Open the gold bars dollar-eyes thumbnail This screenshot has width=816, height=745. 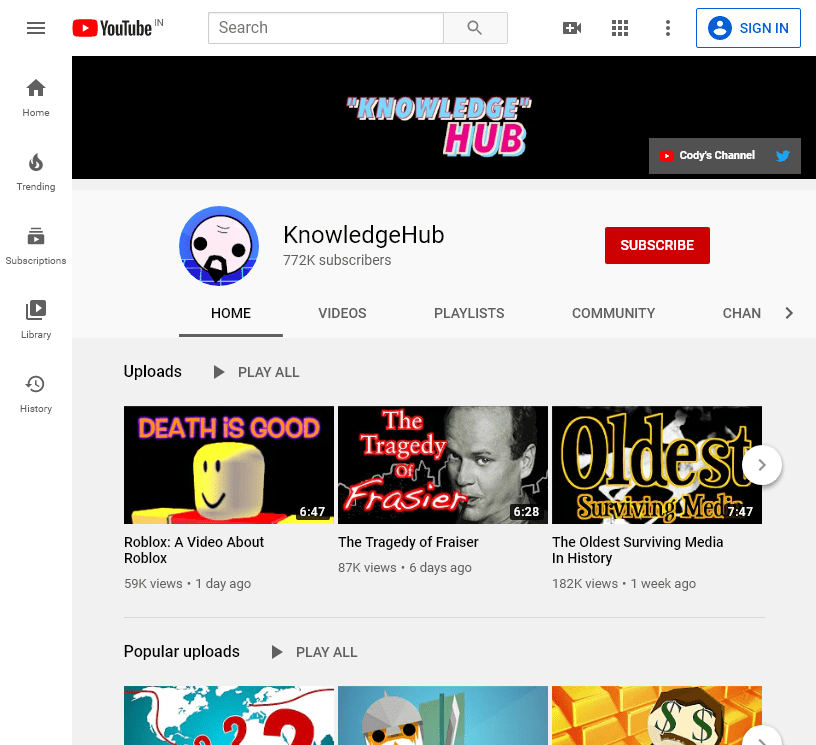pos(657,715)
